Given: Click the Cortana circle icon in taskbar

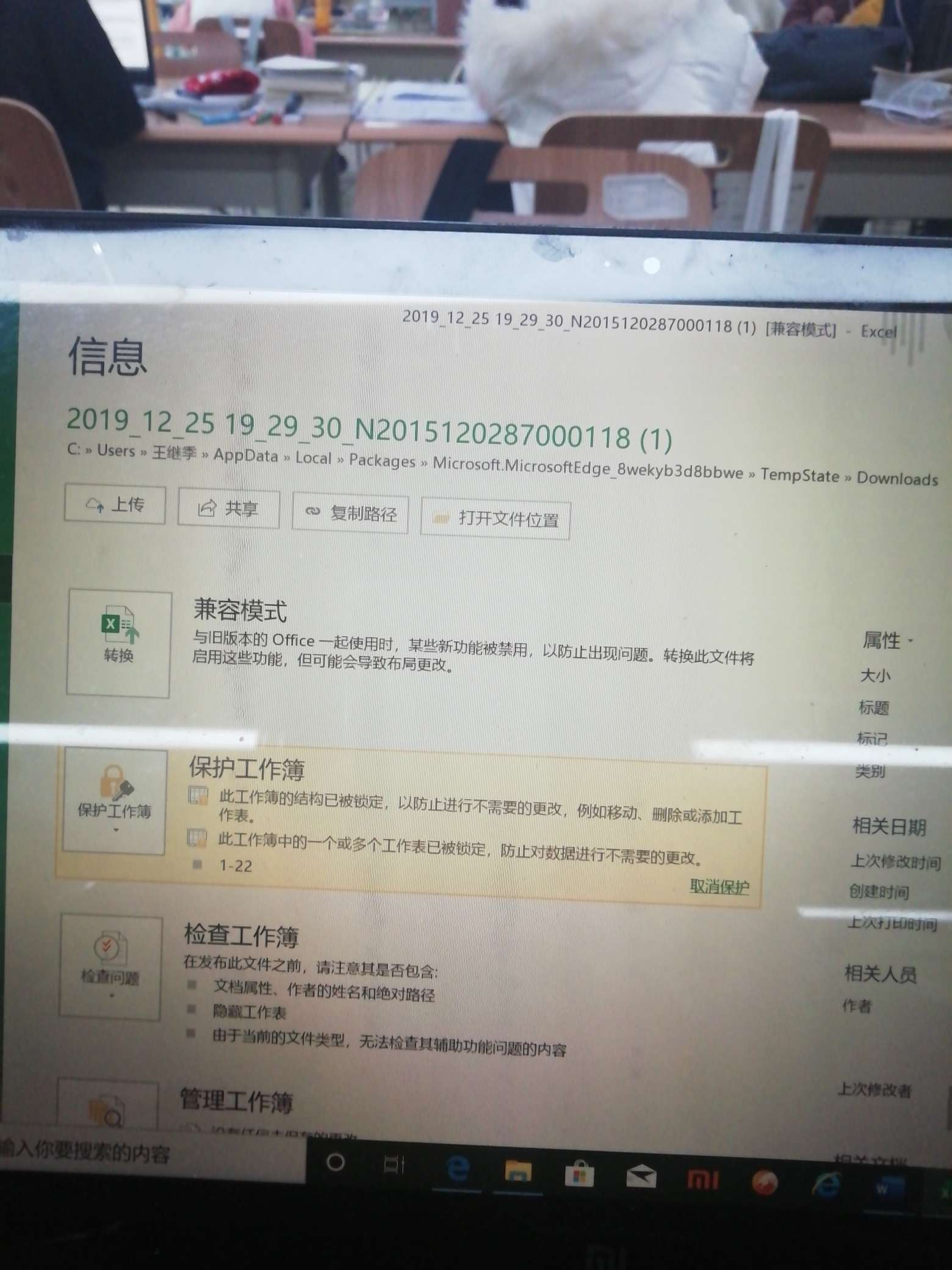Looking at the screenshot, I should pos(336,1162).
